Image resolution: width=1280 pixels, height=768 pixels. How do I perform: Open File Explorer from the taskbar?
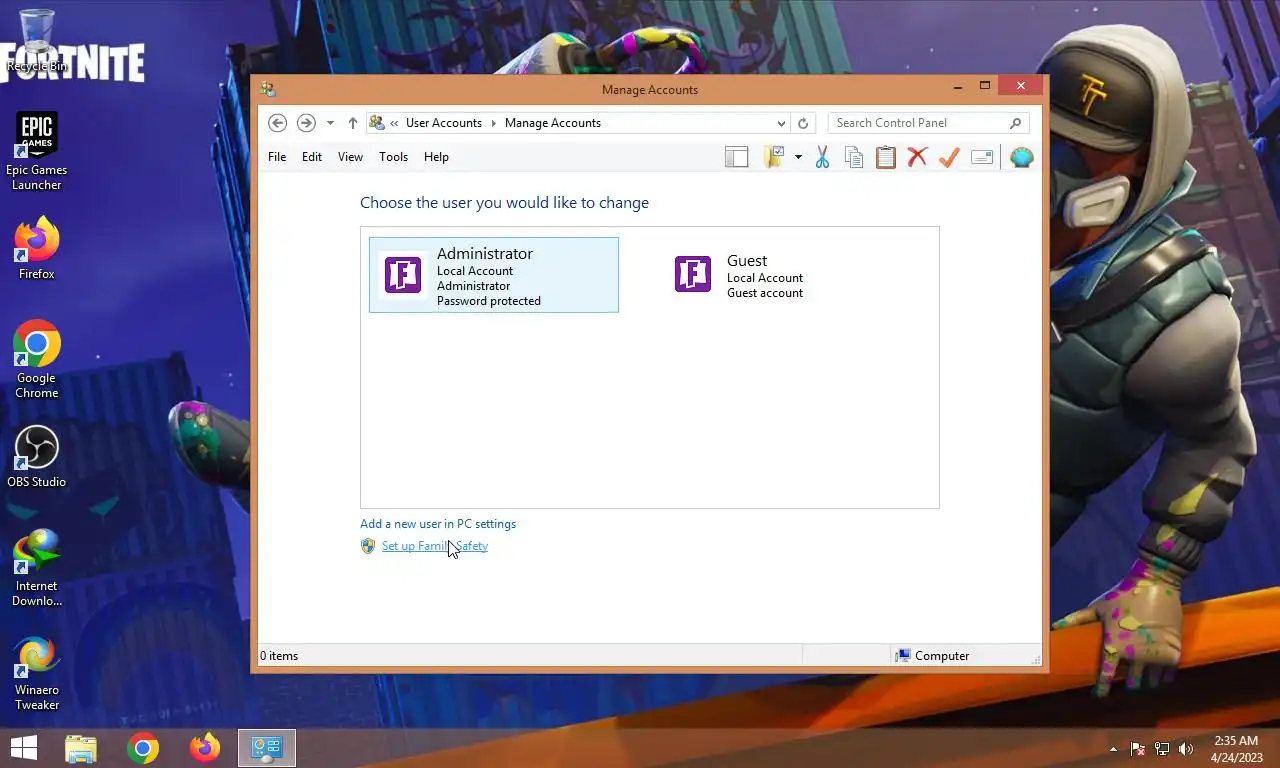pos(81,748)
